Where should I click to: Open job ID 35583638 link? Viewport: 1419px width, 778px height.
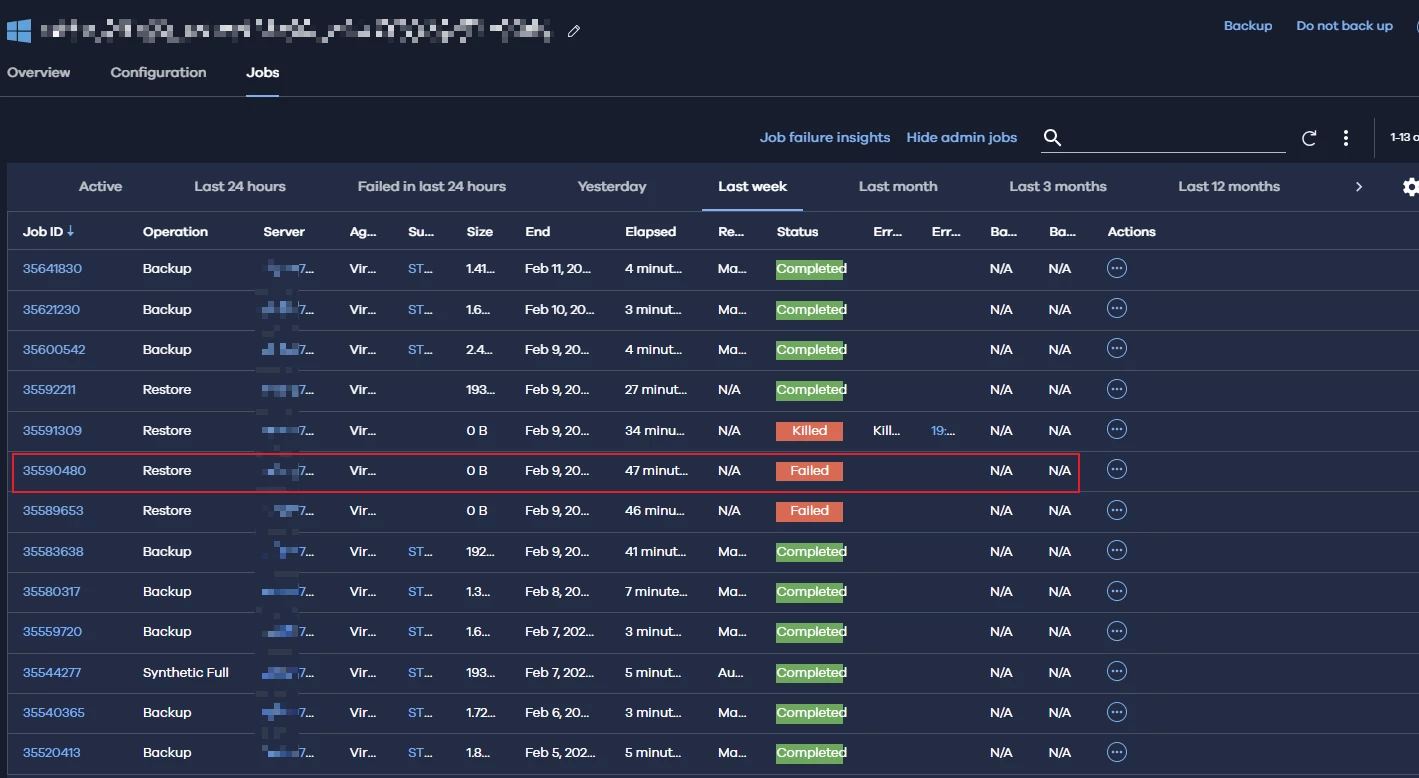click(53, 552)
